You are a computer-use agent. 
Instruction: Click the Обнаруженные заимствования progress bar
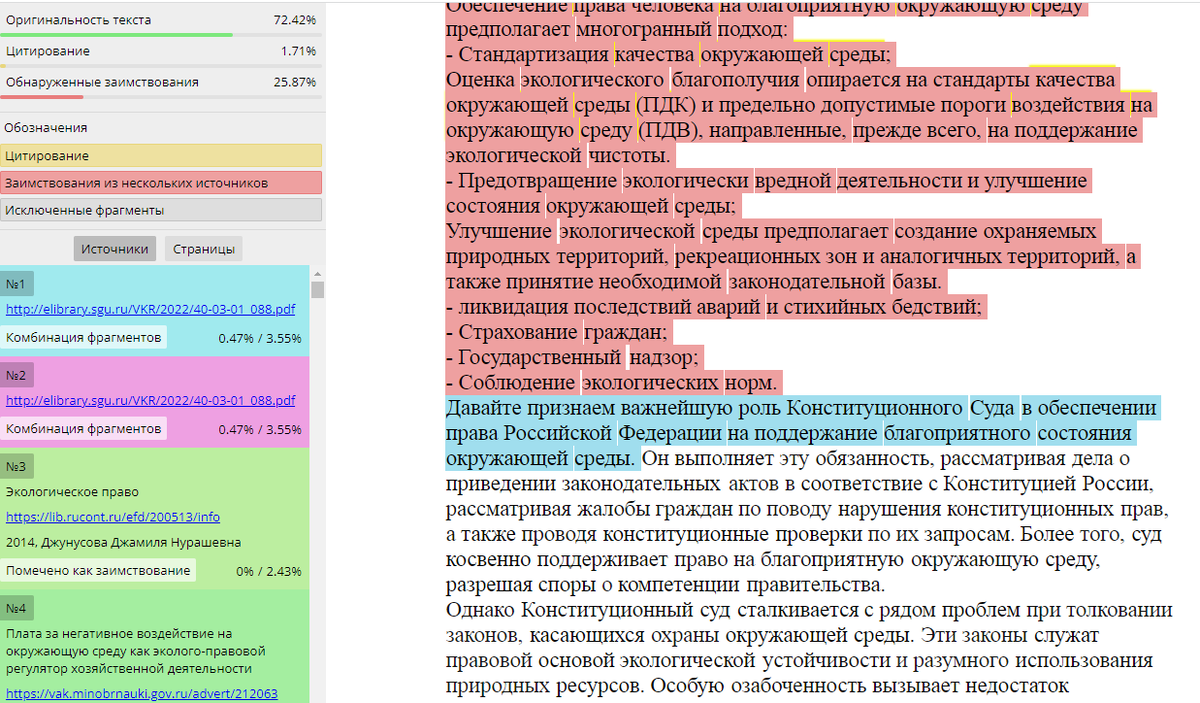[161, 97]
